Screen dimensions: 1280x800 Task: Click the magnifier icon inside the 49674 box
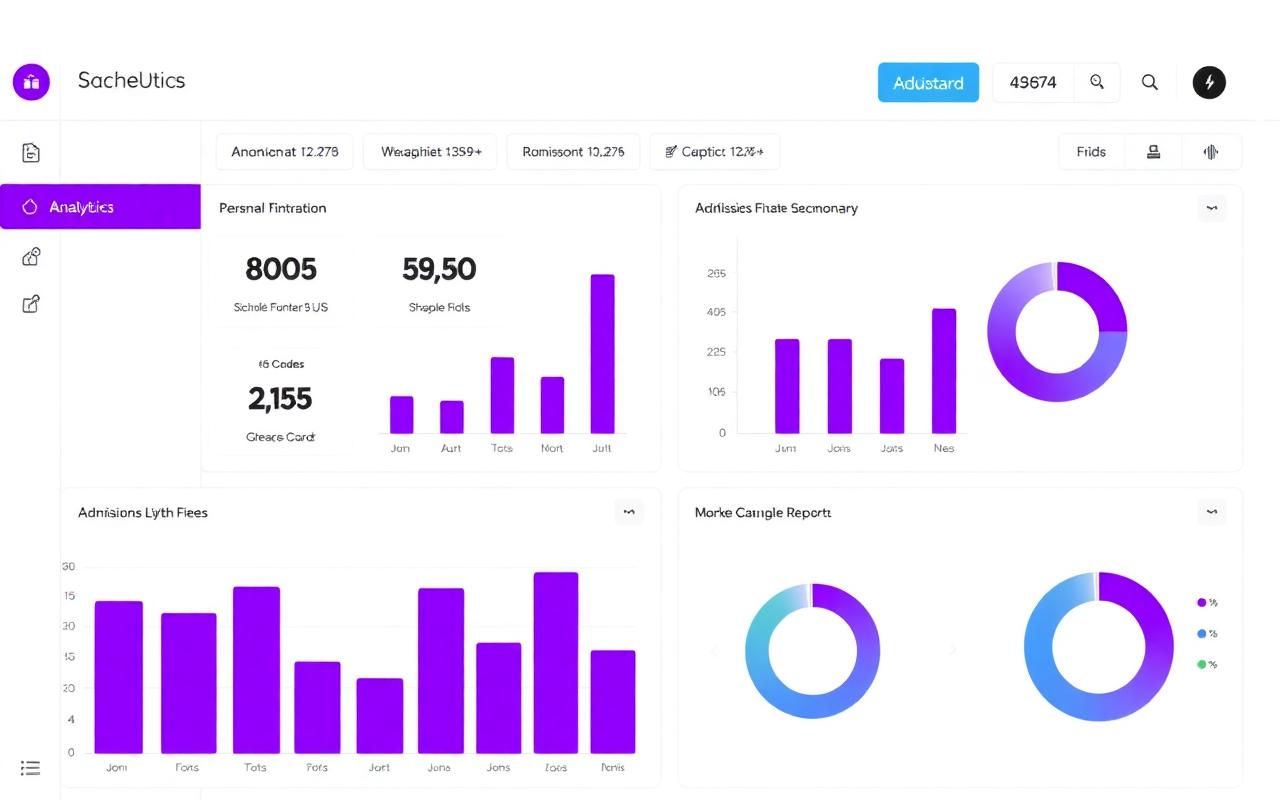[1097, 83]
